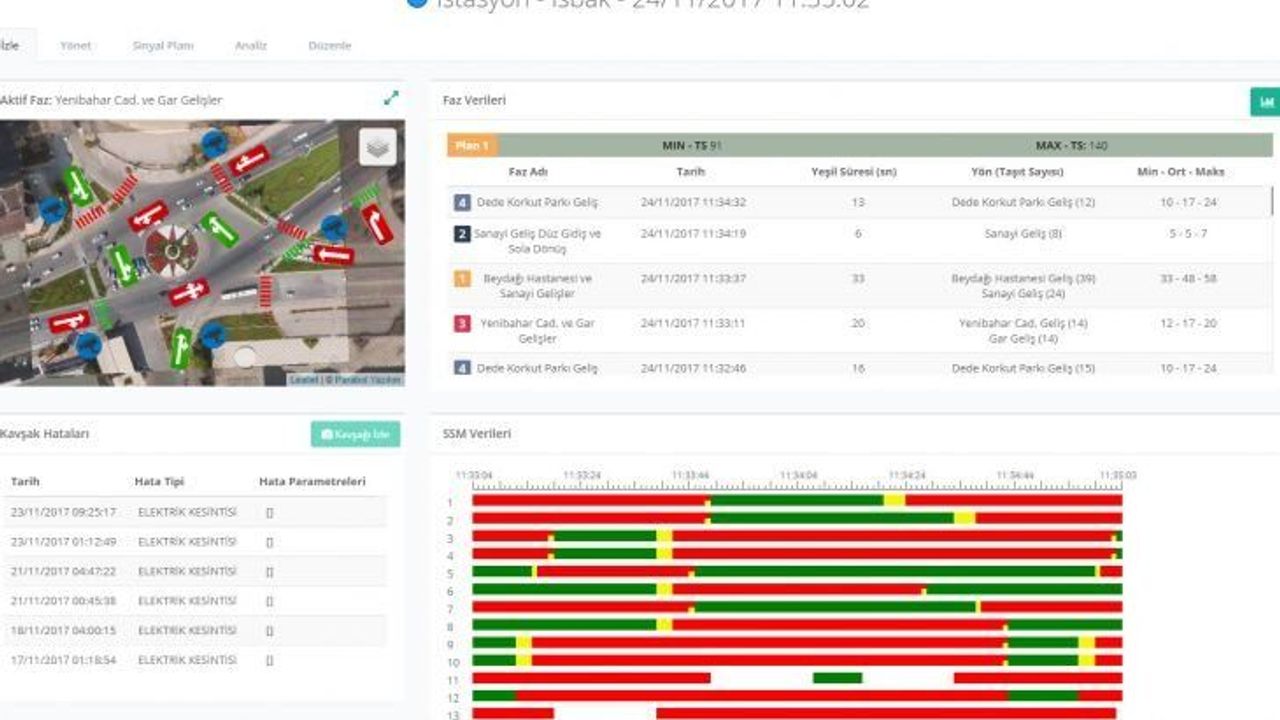The width and height of the screenshot is (1280, 720).
Task: Click the green up-arrow lane marker at map bottom
Action: (x=181, y=348)
